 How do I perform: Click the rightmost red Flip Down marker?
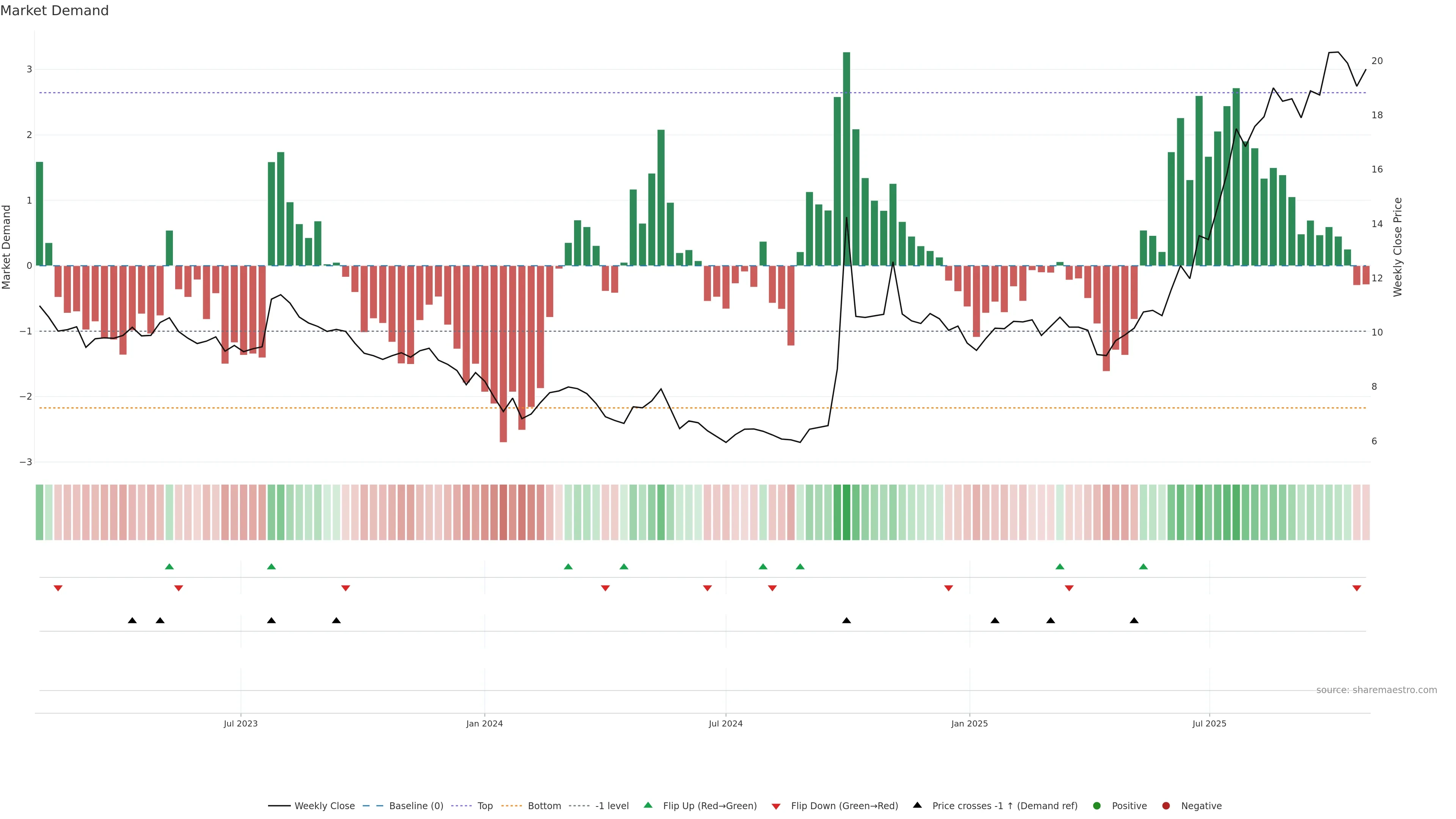click(1357, 588)
